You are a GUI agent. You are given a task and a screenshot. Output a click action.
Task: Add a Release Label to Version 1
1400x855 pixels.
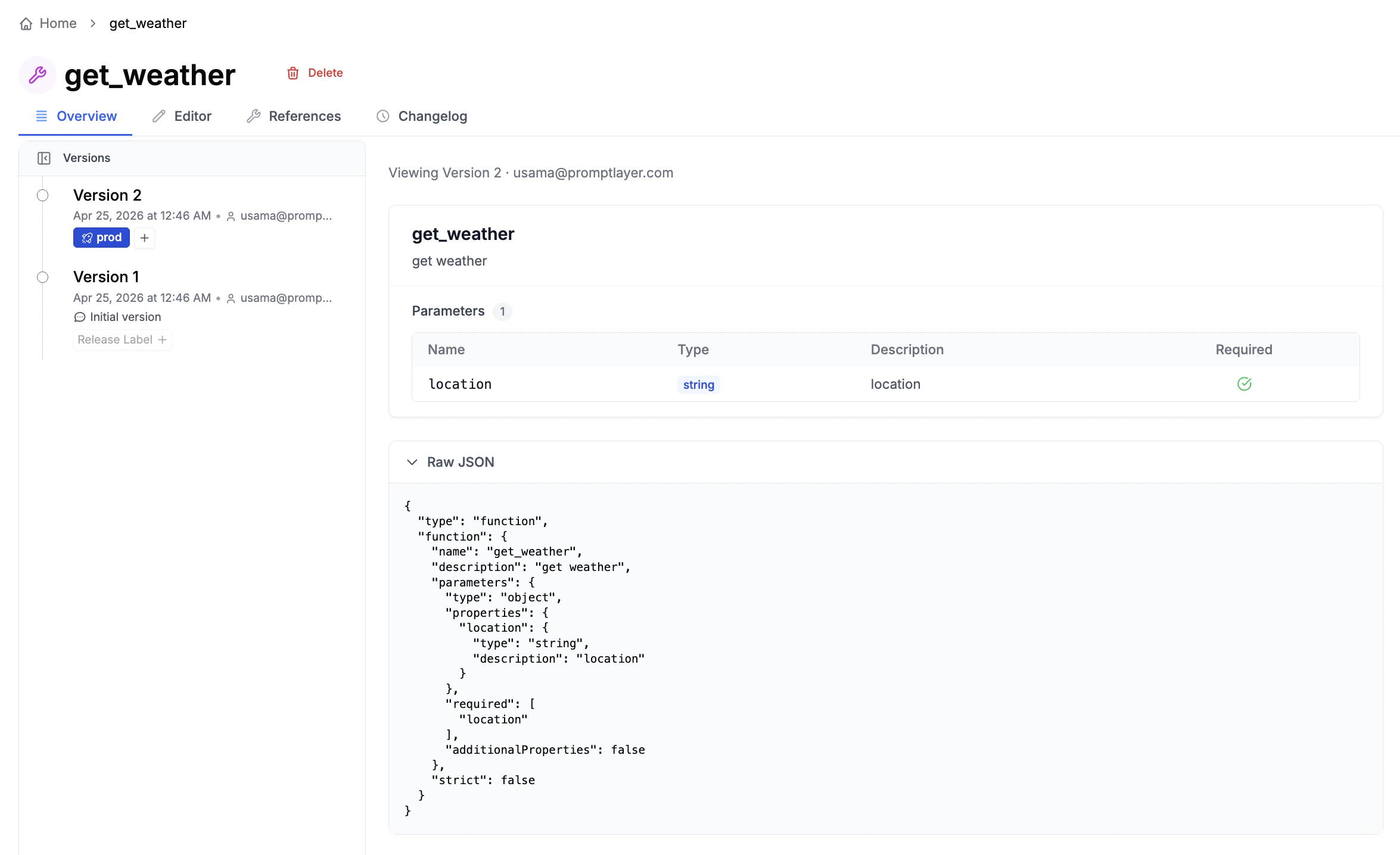[x=122, y=339]
